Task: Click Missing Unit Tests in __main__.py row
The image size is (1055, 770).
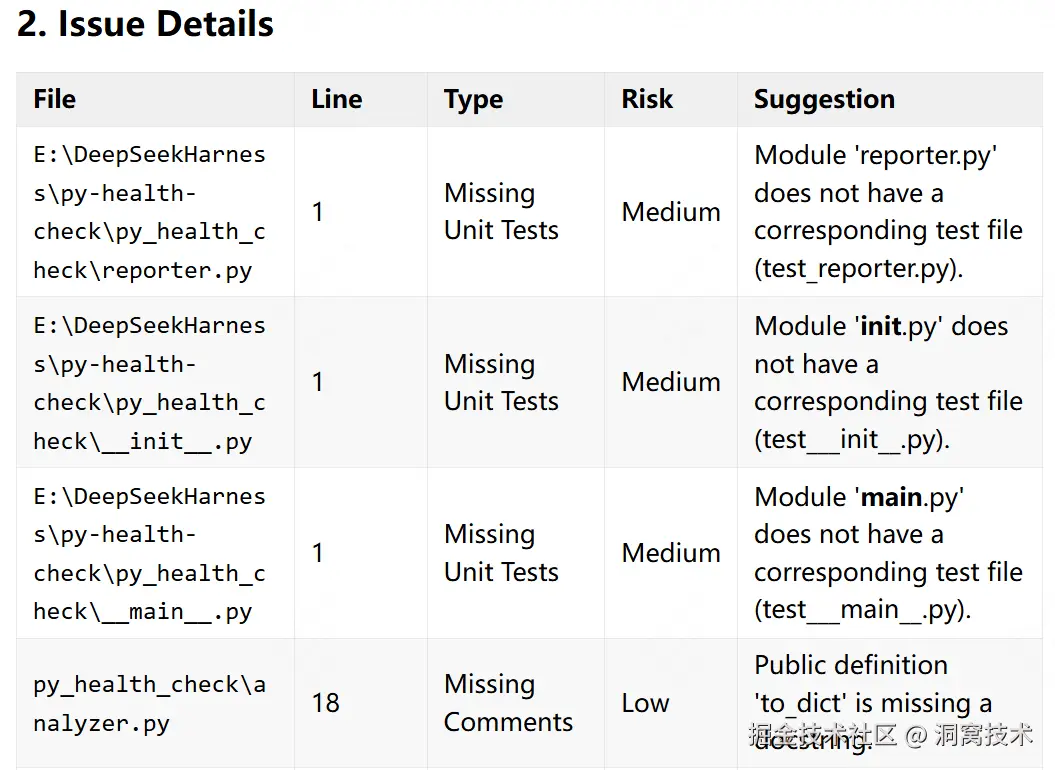Action: (501, 553)
